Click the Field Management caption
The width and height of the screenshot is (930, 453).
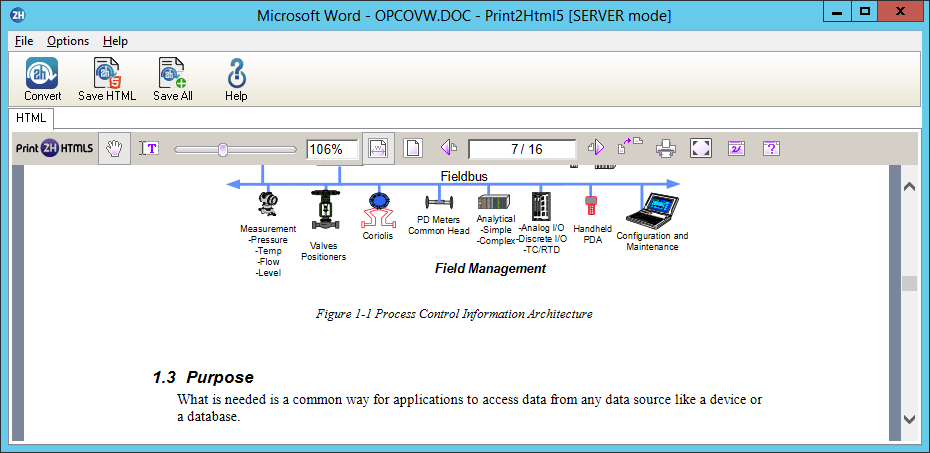(x=491, y=269)
